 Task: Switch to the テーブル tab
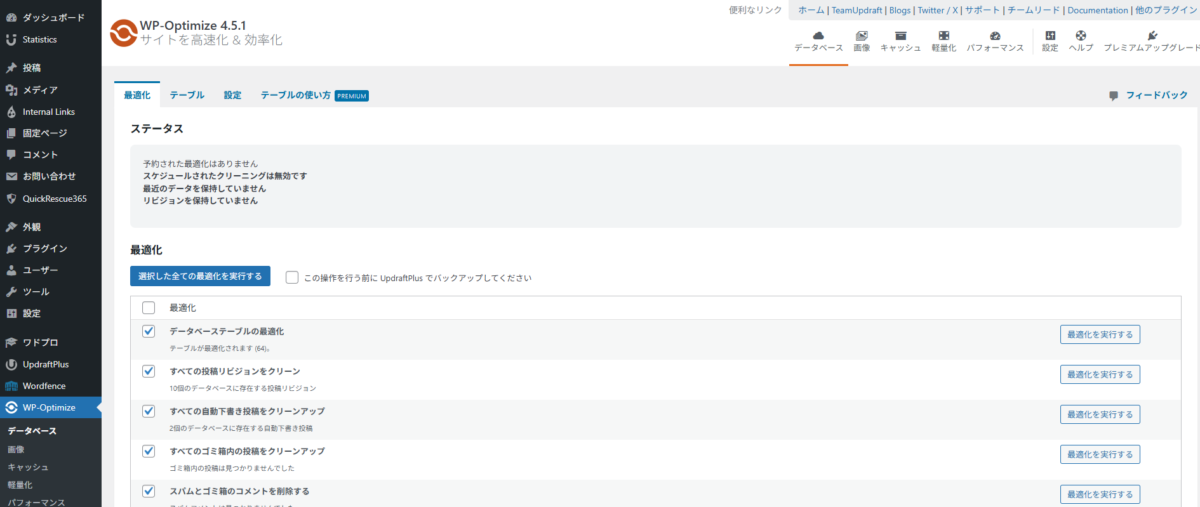pyautogui.click(x=187, y=95)
